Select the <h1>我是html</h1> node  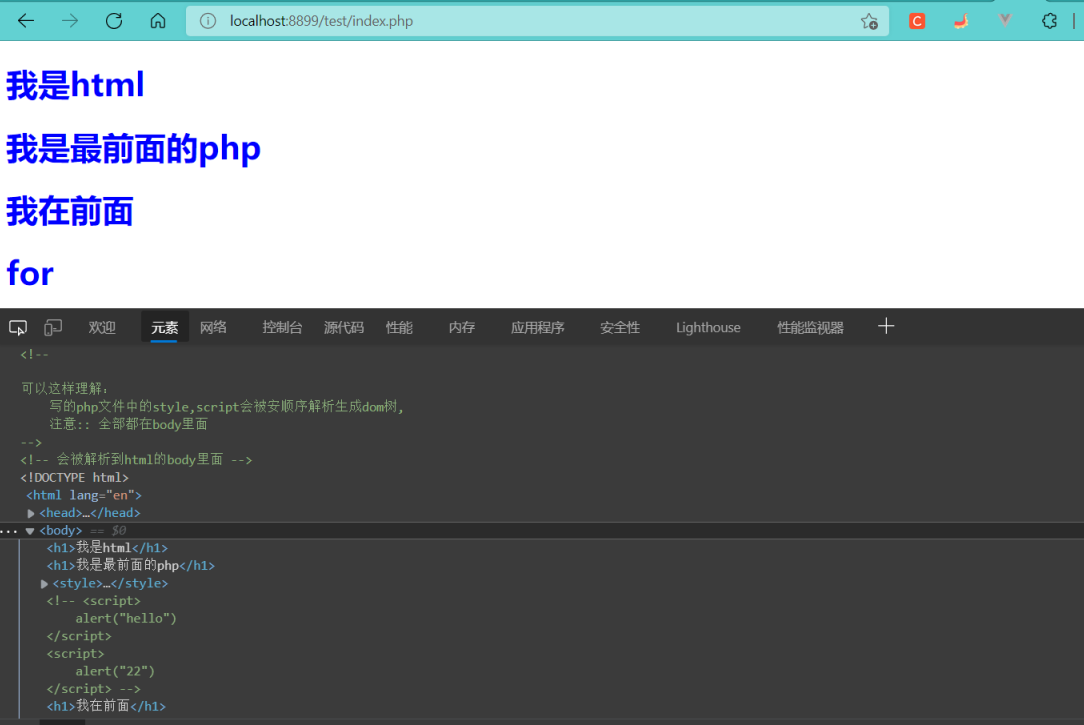coord(107,548)
